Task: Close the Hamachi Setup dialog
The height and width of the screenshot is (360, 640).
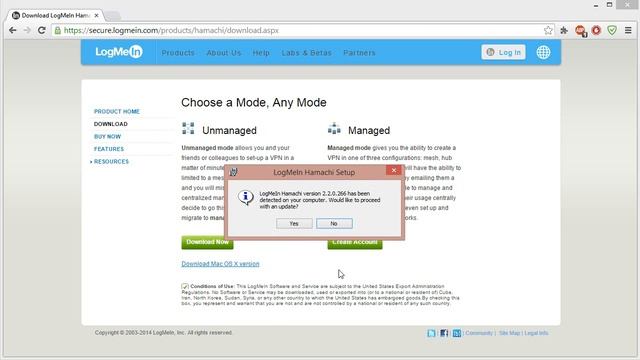Action: 394,170
